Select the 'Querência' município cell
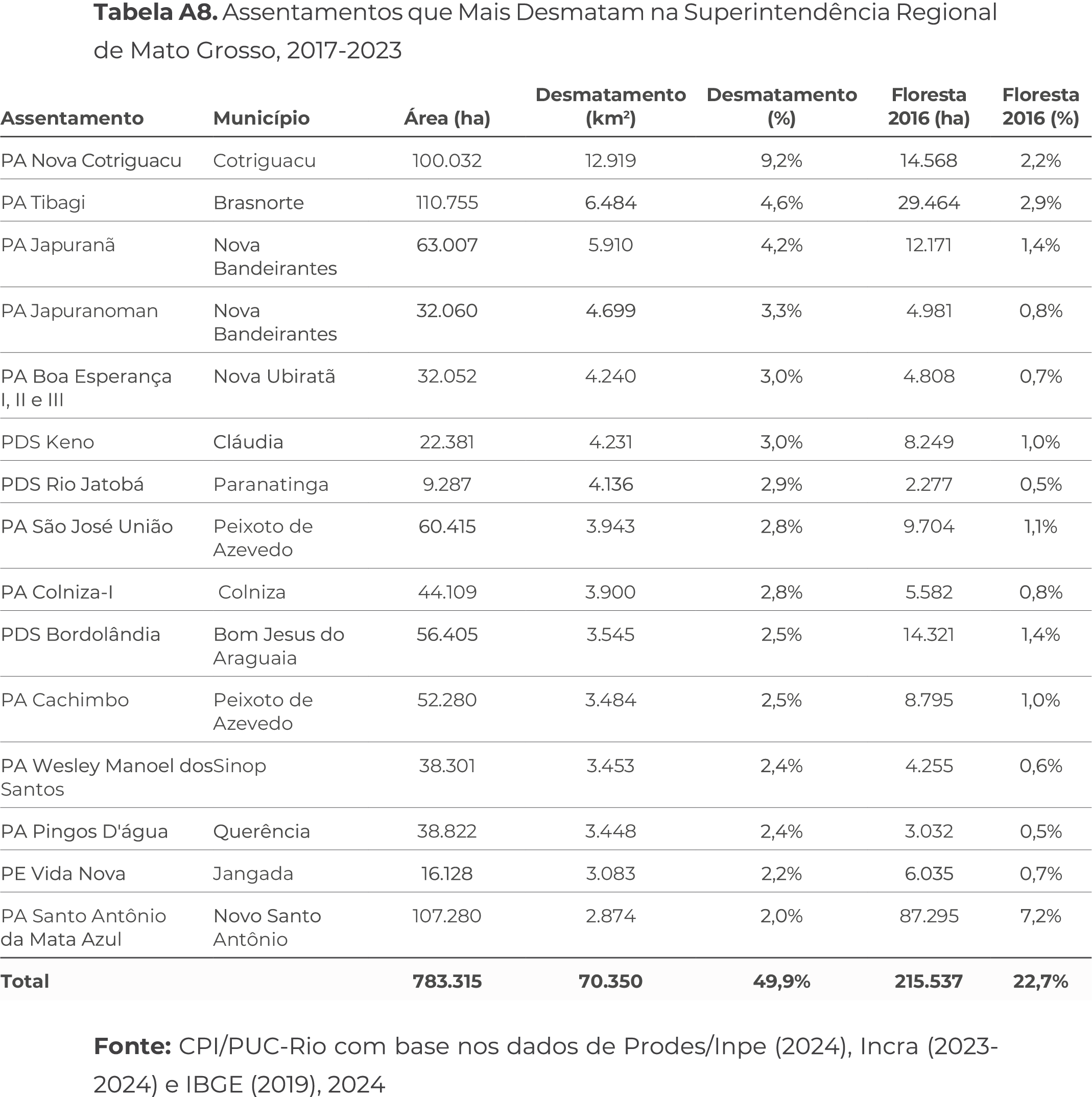The width and height of the screenshot is (1092, 1097). point(261,832)
